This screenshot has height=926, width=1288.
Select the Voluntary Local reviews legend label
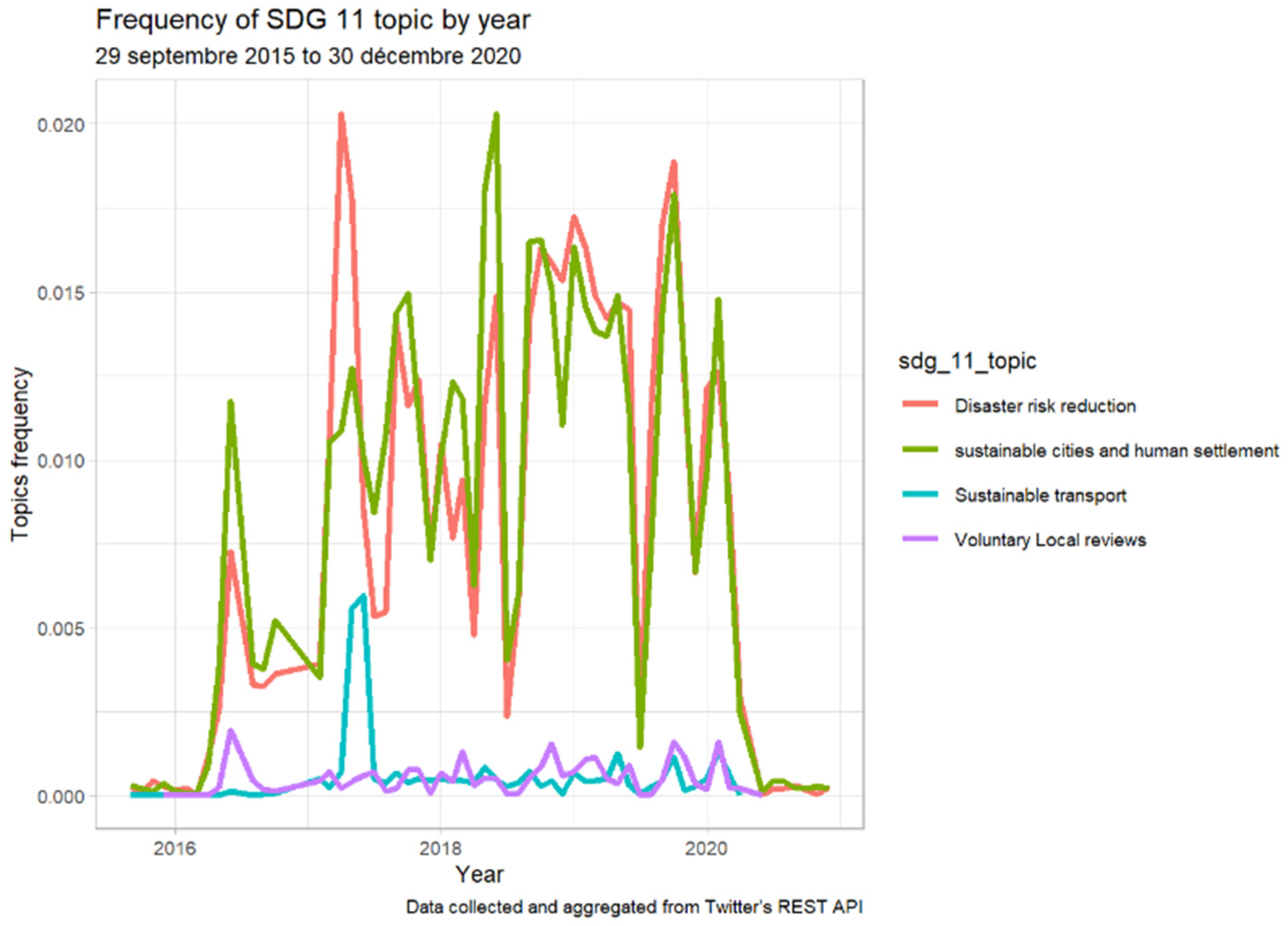pyautogui.click(x=1050, y=539)
